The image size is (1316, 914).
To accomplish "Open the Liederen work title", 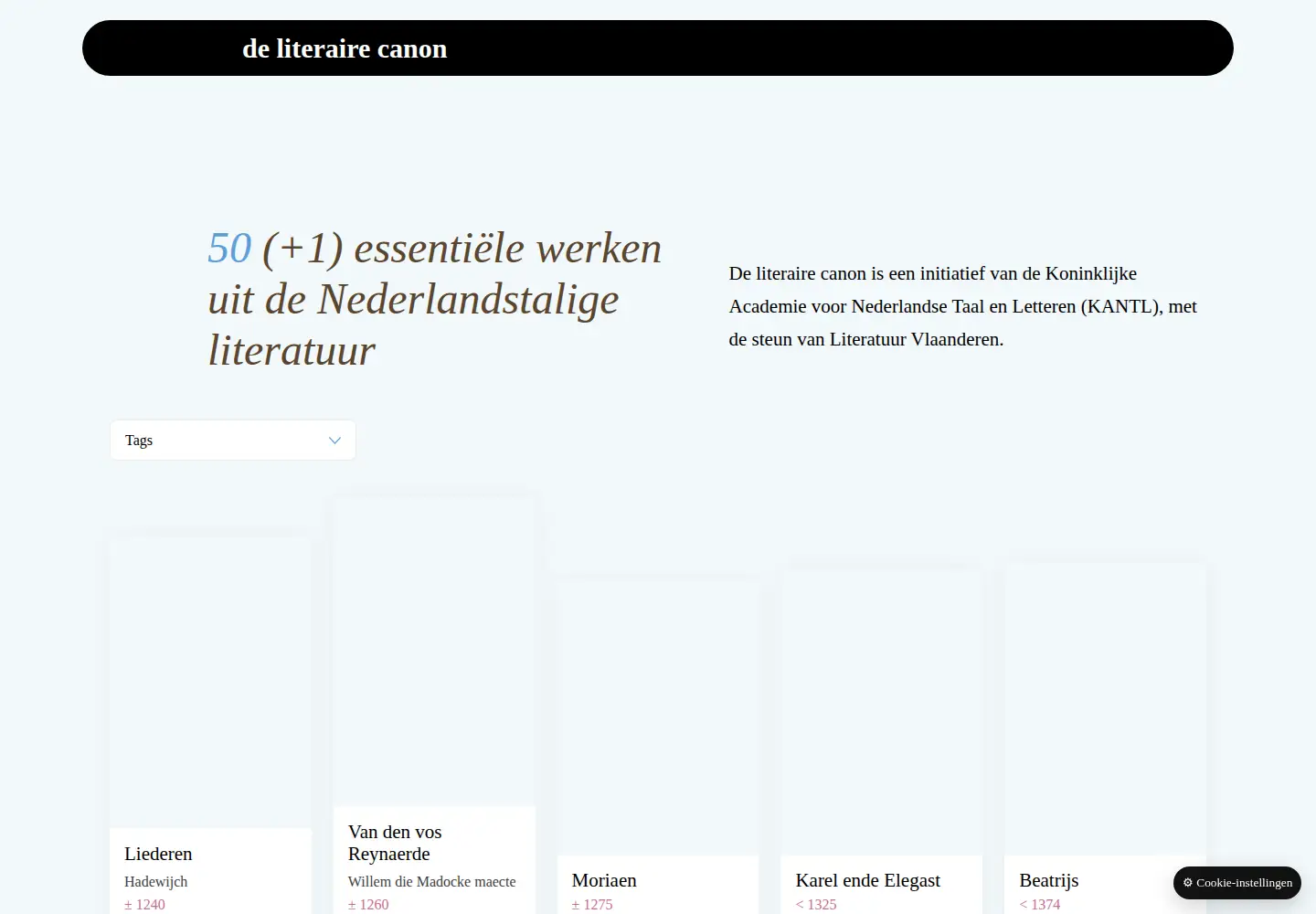I will point(158,854).
